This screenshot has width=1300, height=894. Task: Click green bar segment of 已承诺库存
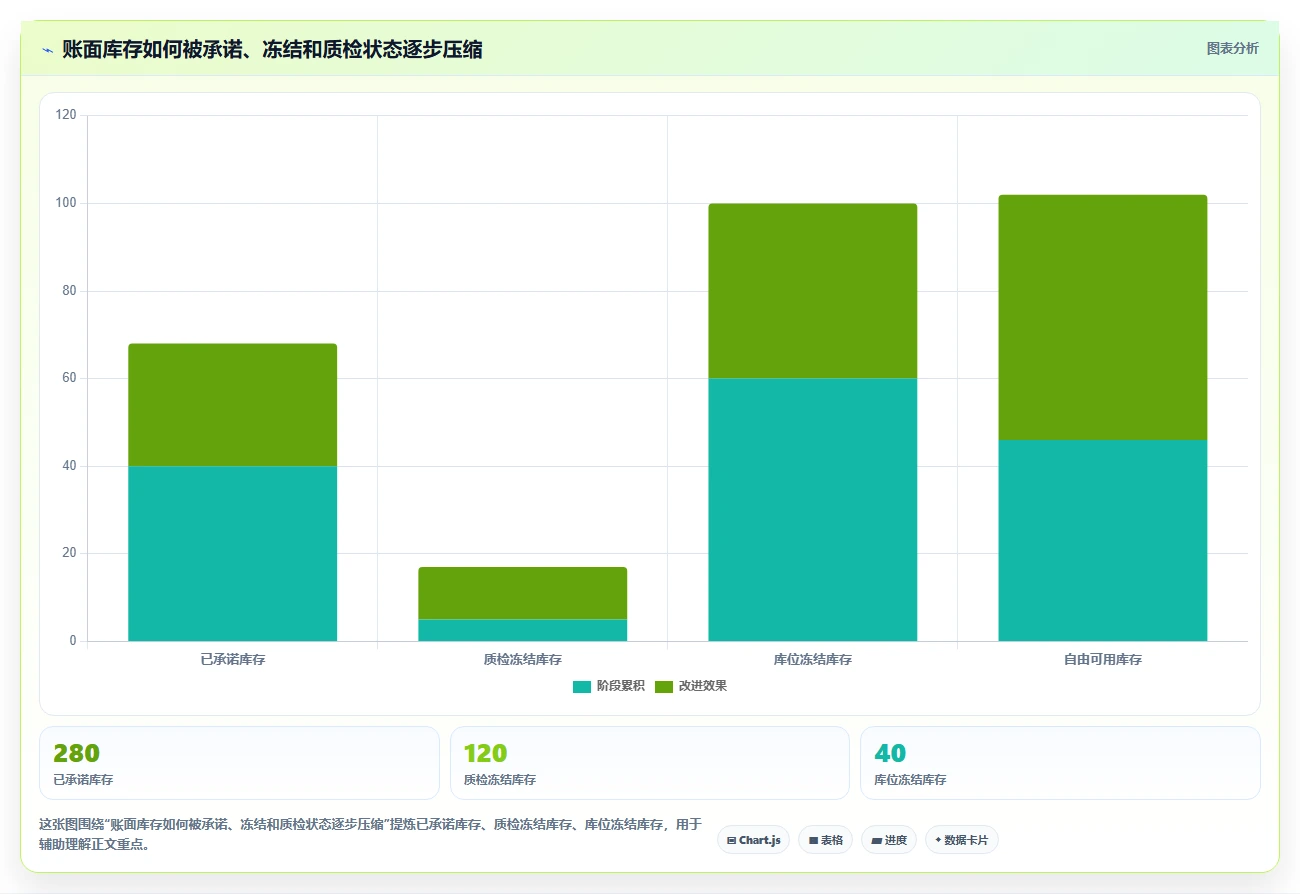tap(233, 405)
